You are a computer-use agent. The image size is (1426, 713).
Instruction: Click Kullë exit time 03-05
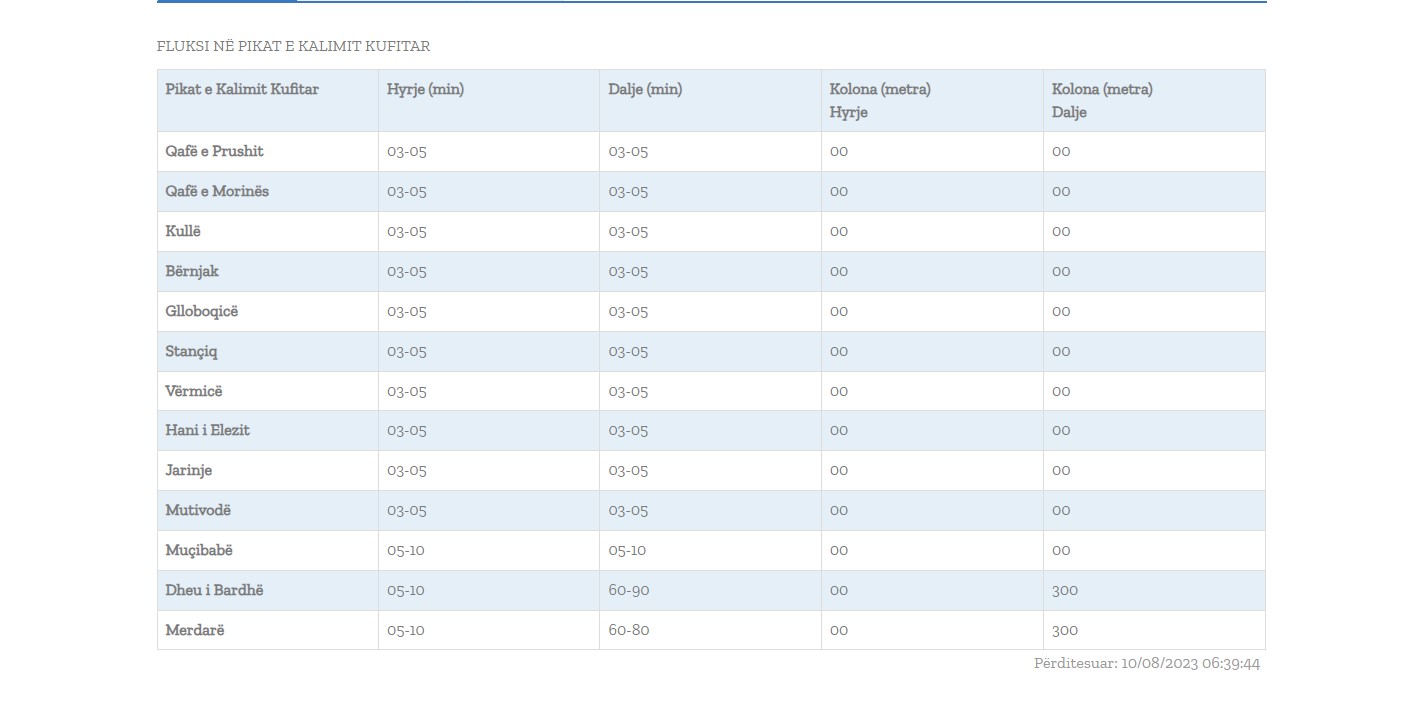(x=628, y=231)
